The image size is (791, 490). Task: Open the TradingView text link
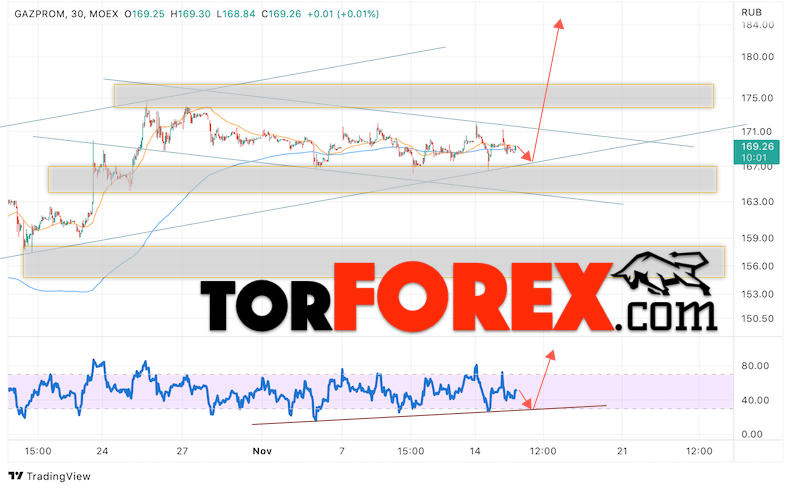(x=58, y=476)
